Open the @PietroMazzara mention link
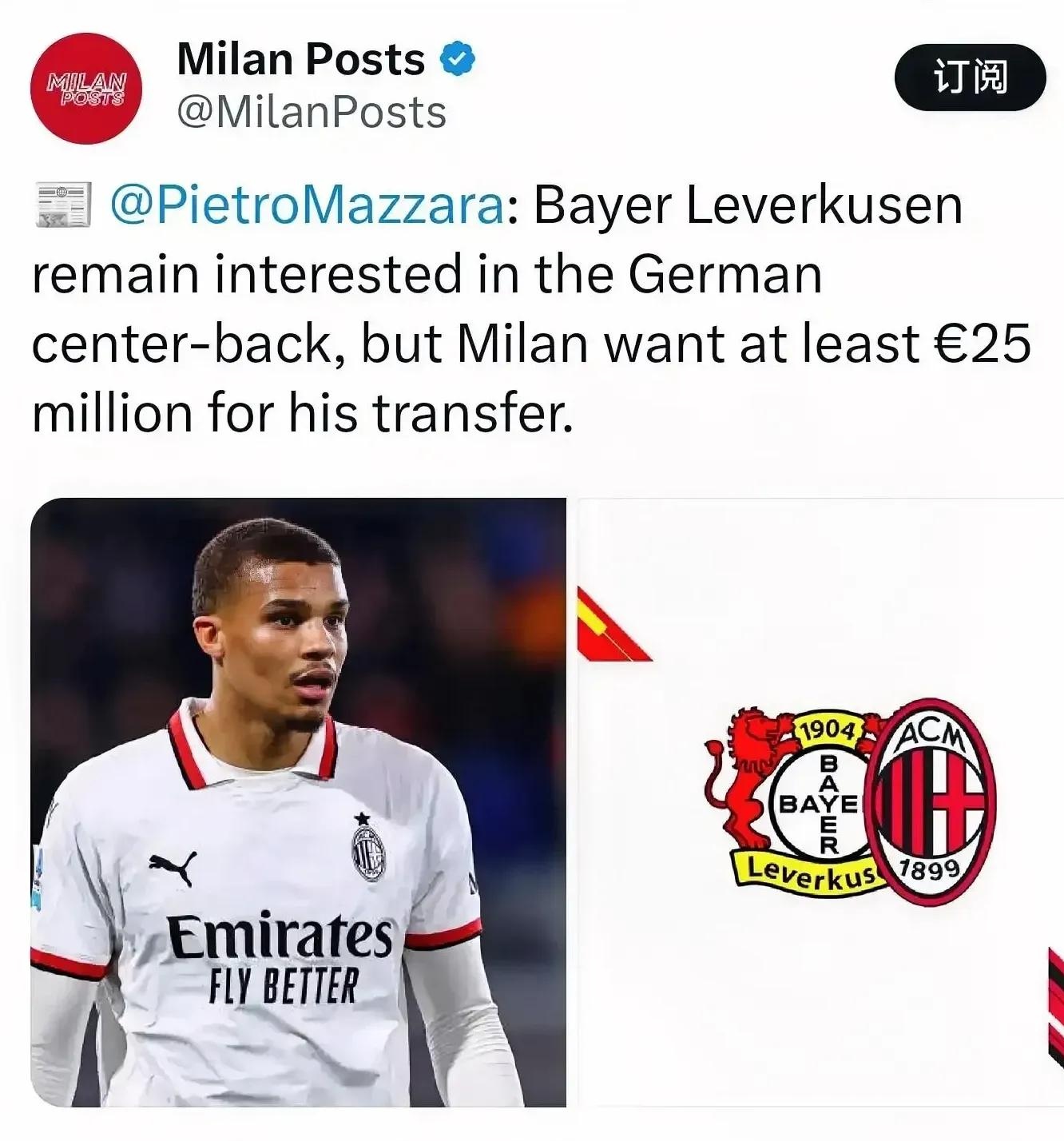The image size is (1064, 1141). [307, 205]
